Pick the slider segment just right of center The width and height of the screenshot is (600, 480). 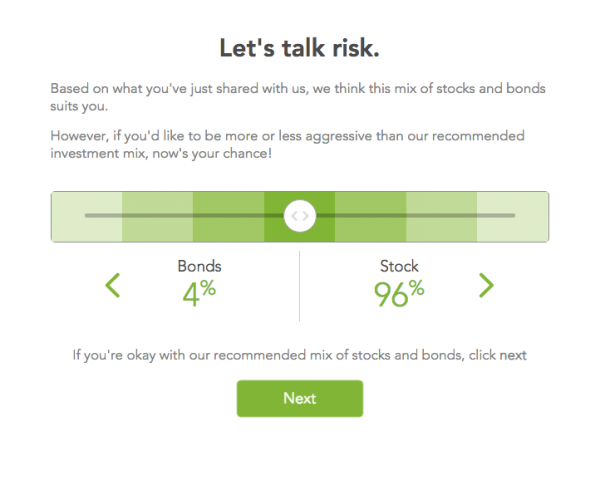[370, 232]
